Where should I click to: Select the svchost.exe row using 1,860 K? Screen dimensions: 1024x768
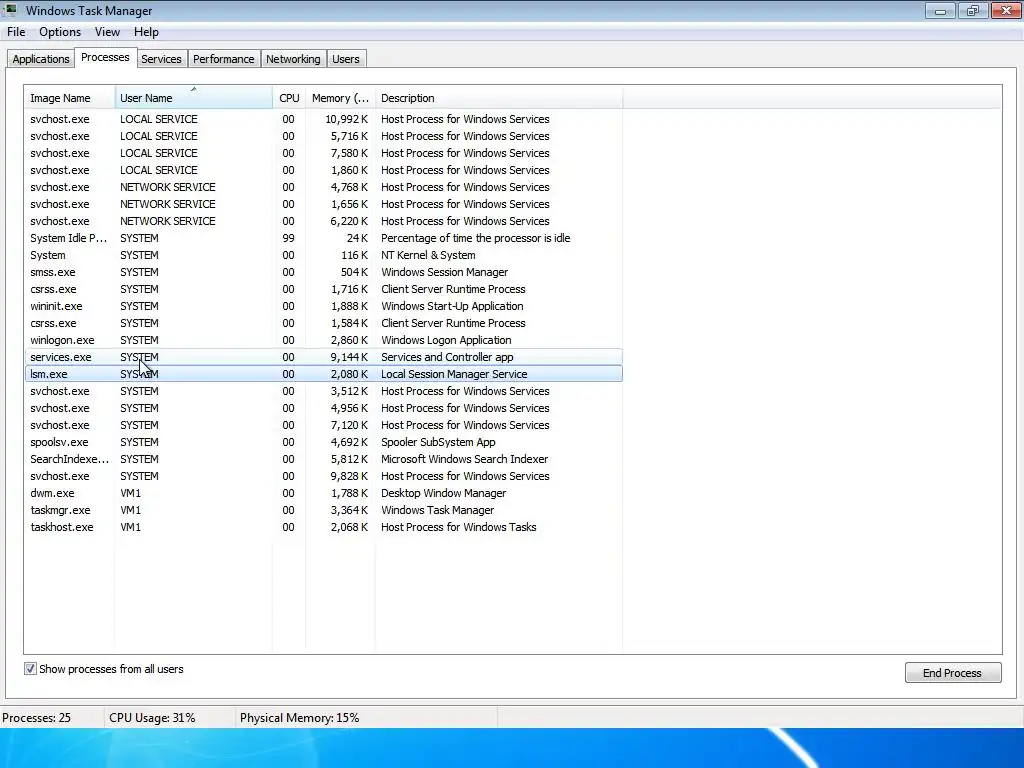click(323, 170)
